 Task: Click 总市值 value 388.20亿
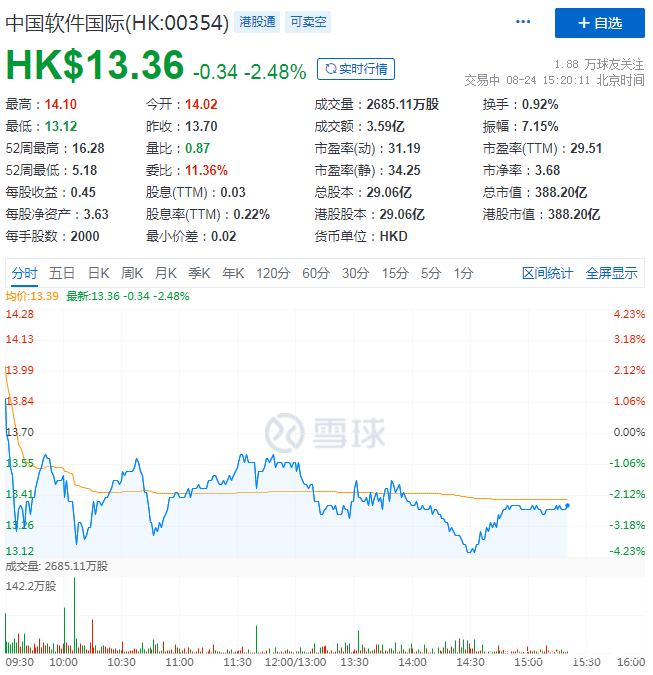coord(560,192)
